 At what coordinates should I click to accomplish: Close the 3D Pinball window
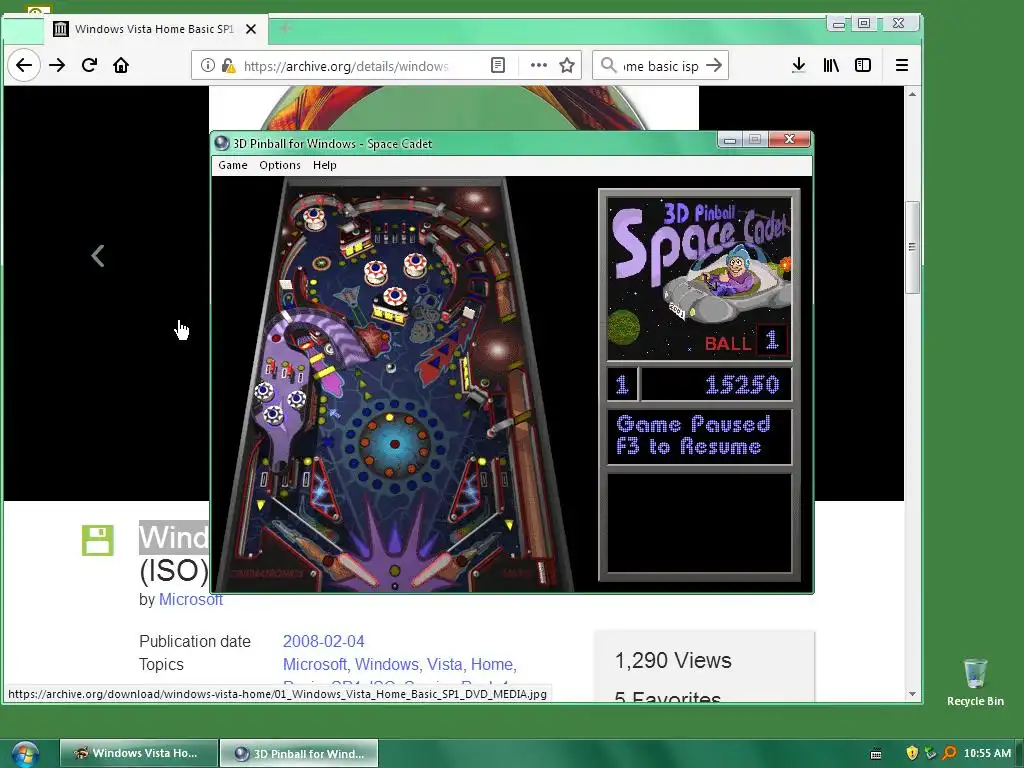point(790,139)
